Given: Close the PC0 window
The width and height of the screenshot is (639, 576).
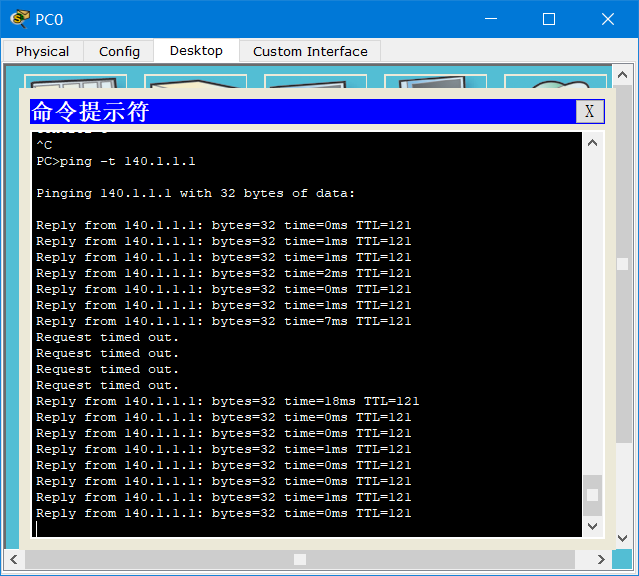Looking at the screenshot, I should (608, 19).
